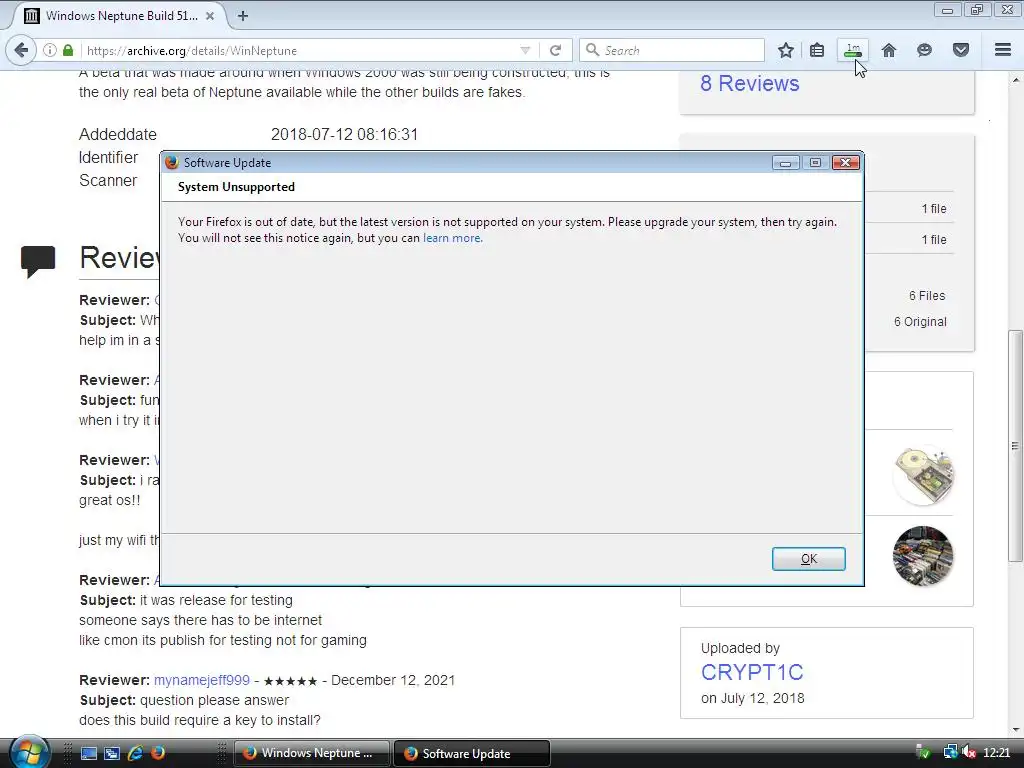The width and height of the screenshot is (1024, 768).
Task: Close the Windows Neptune Build tab
Action: click(x=210, y=16)
